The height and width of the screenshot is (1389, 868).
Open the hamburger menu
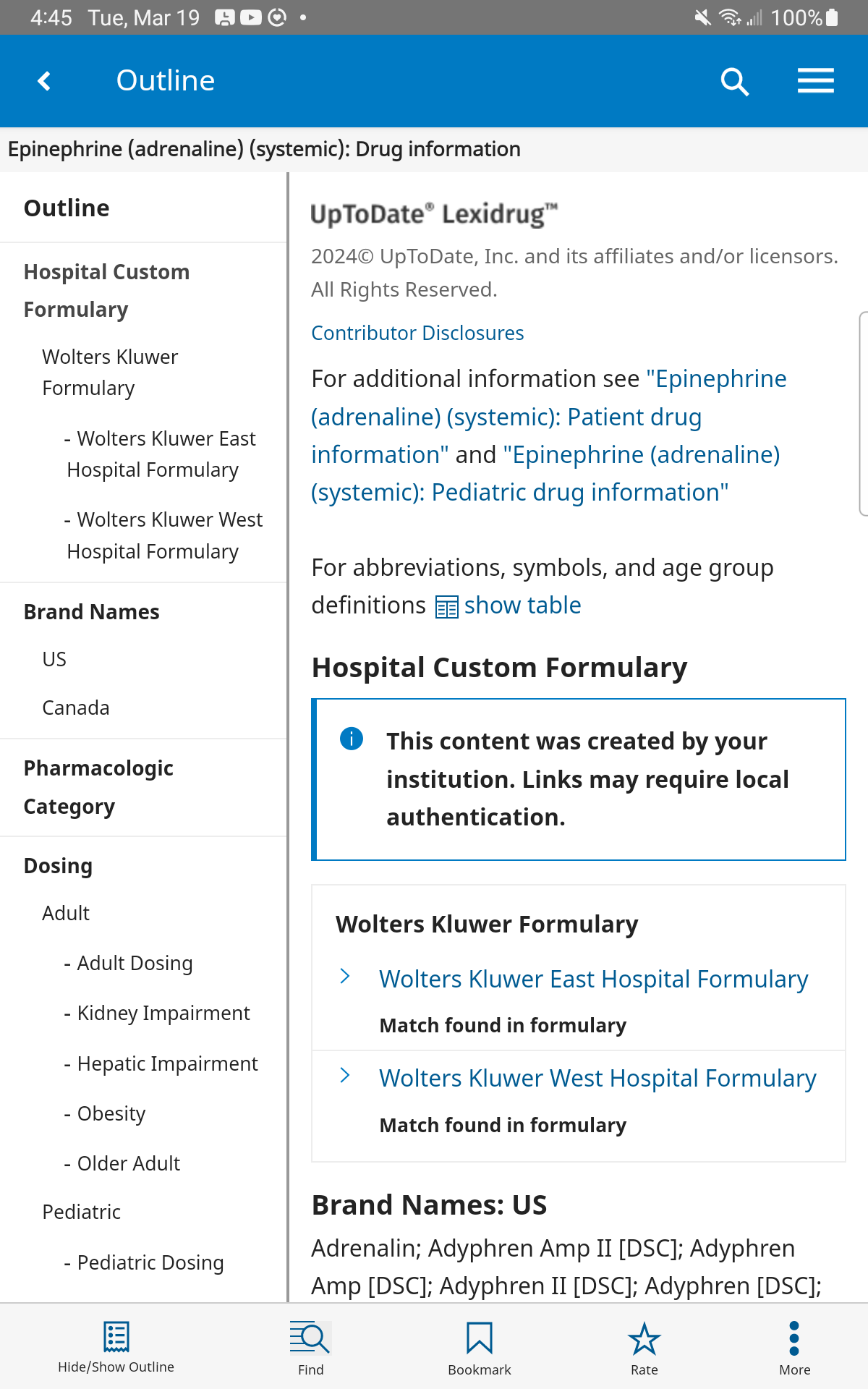point(815,81)
